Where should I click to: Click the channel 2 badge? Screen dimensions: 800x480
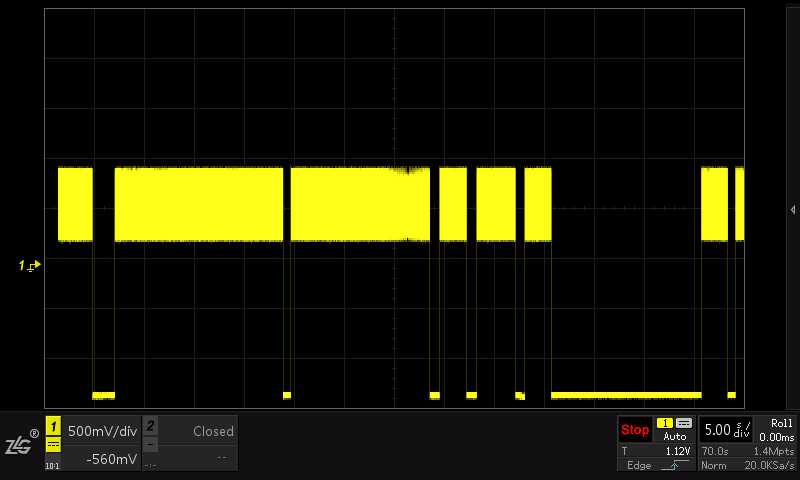click(150, 426)
